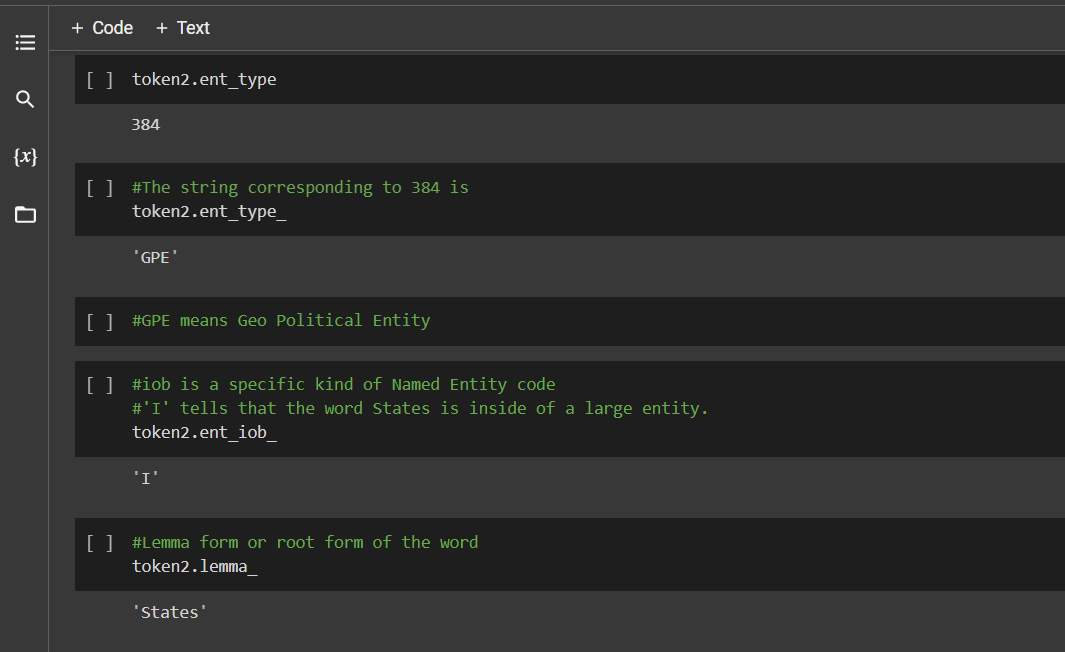The height and width of the screenshot is (652, 1065).
Task: Run the GPE means Geo Political Entity cell
Action: tap(99, 321)
